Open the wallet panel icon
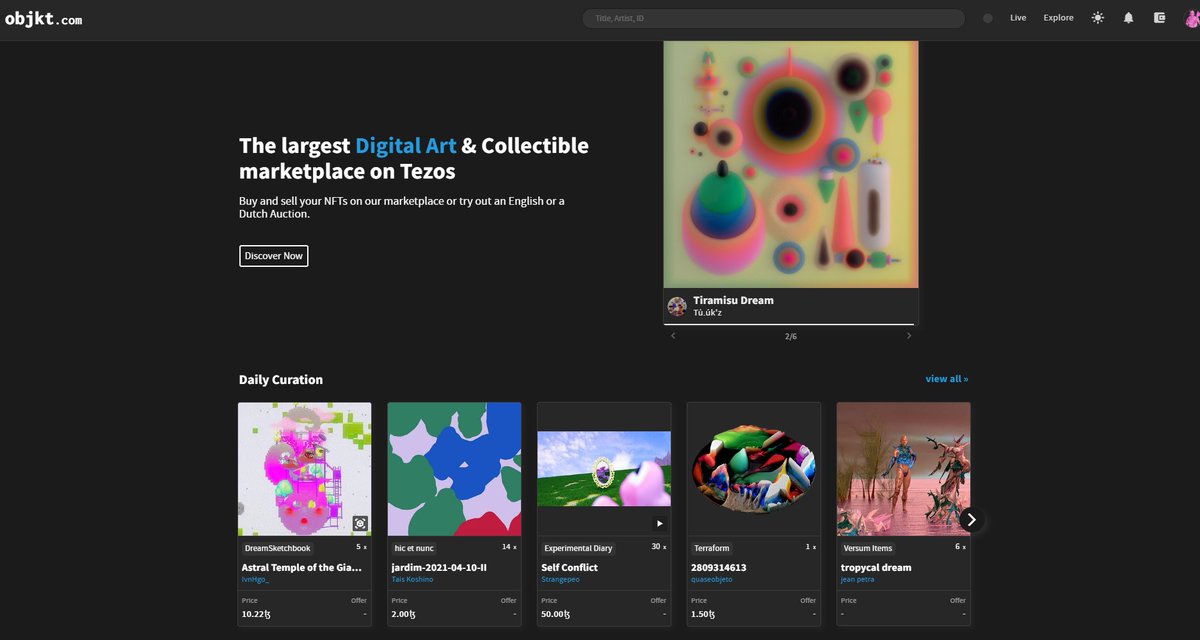The image size is (1200, 640). click(x=1158, y=17)
